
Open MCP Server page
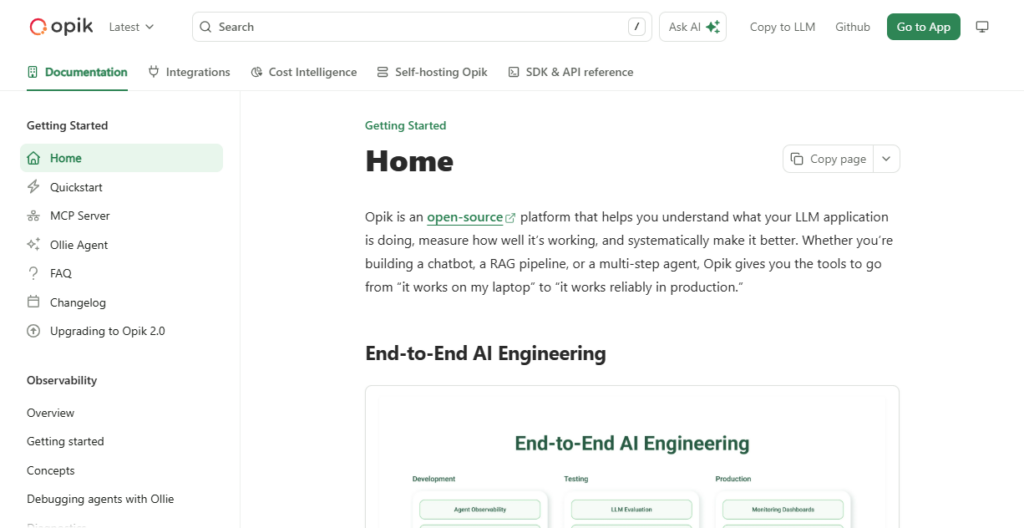[121, 216]
